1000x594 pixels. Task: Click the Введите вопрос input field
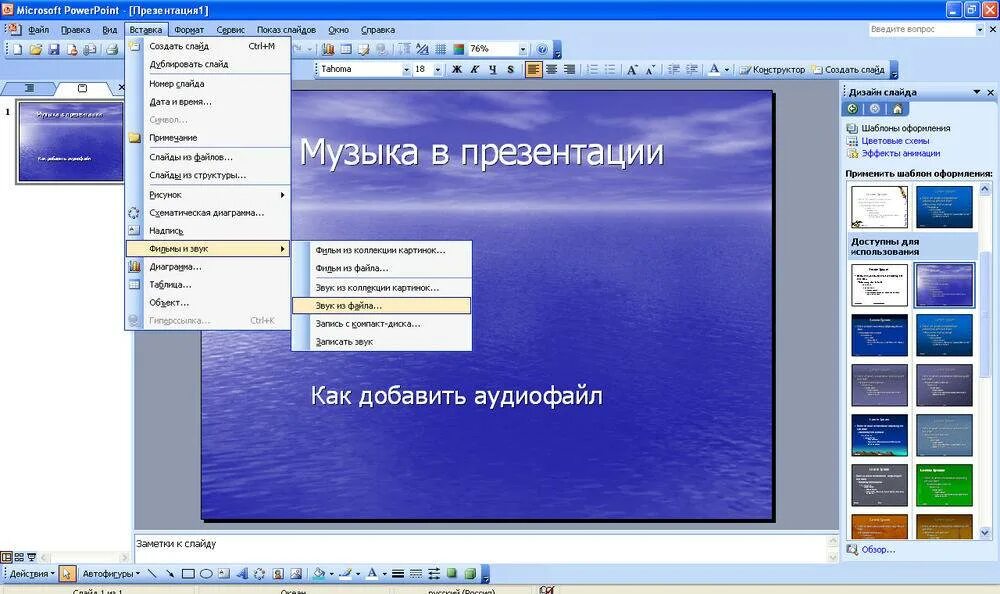pos(922,29)
